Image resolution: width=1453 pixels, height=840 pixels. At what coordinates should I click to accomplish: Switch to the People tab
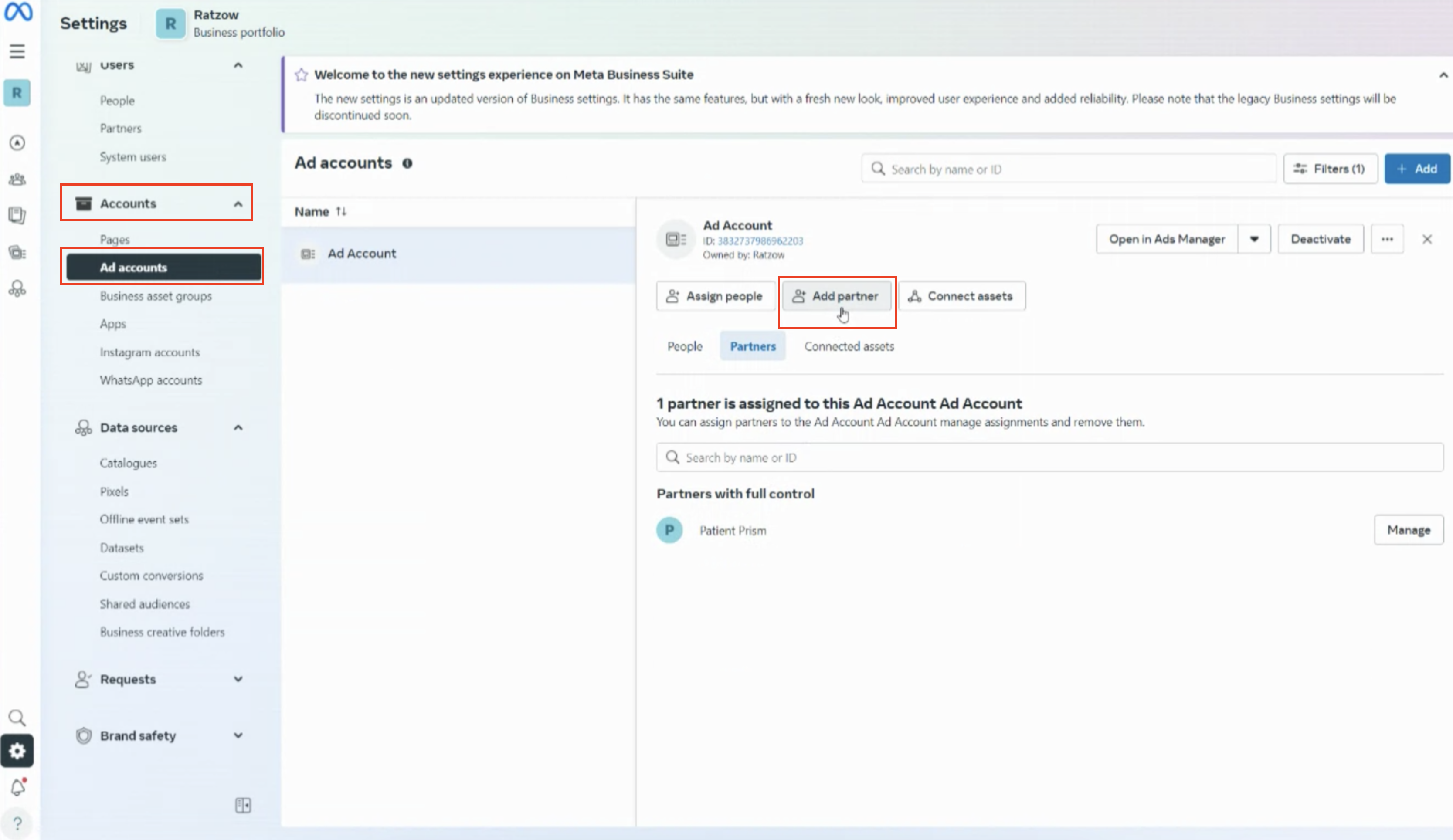coord(685,346)
